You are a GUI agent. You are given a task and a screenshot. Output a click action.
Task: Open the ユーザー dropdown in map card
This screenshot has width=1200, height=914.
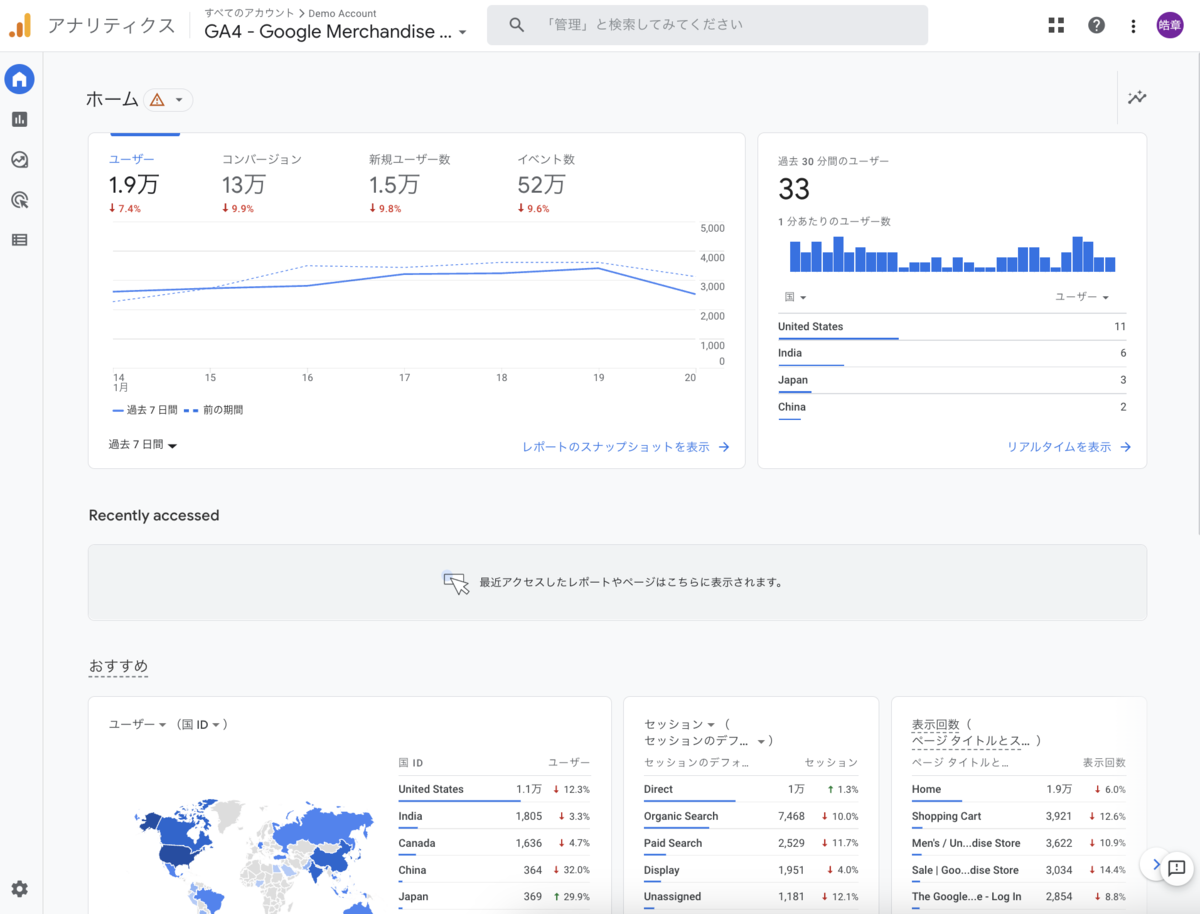[137, 724]
